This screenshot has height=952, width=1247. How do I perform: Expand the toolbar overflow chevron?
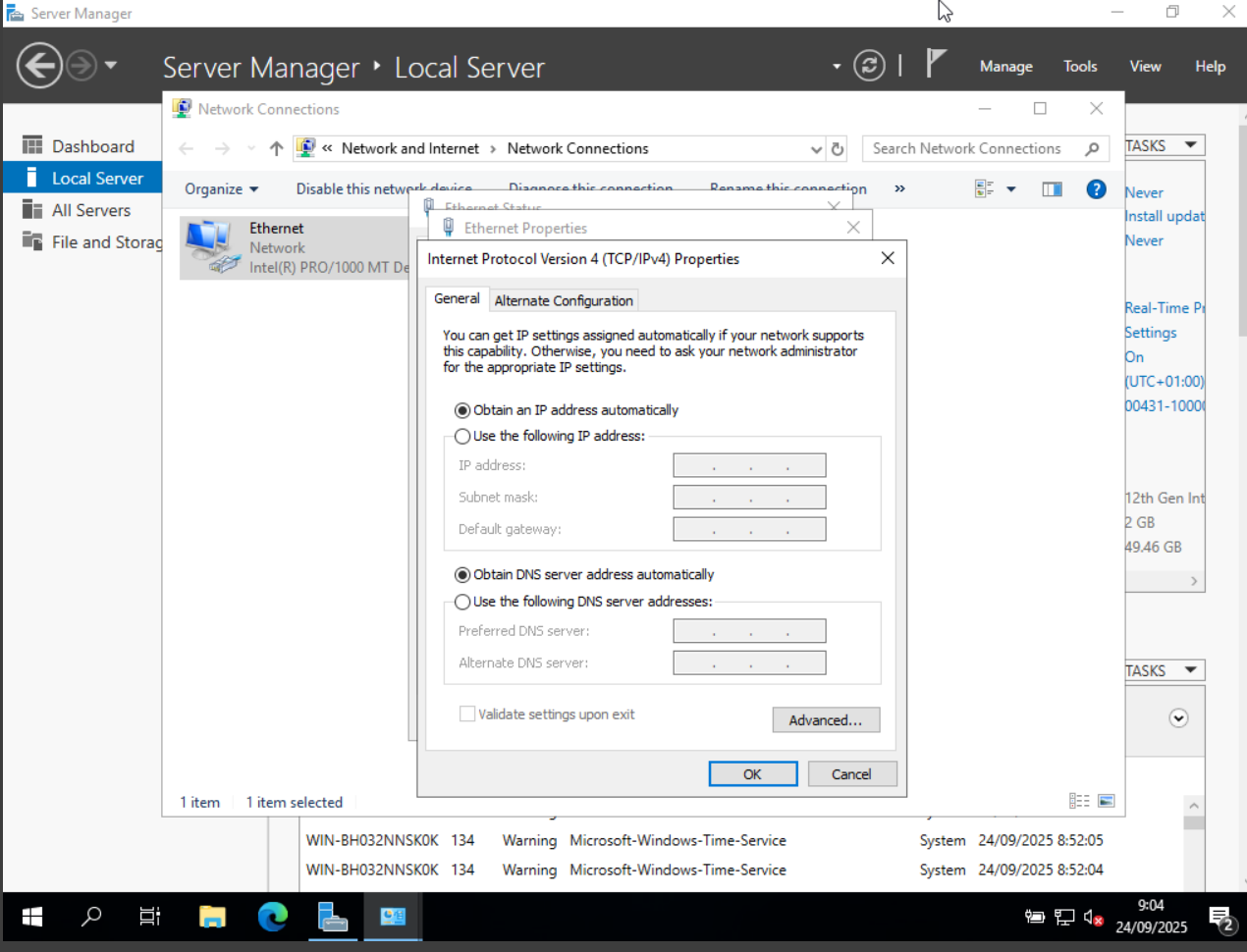point(899,189)
